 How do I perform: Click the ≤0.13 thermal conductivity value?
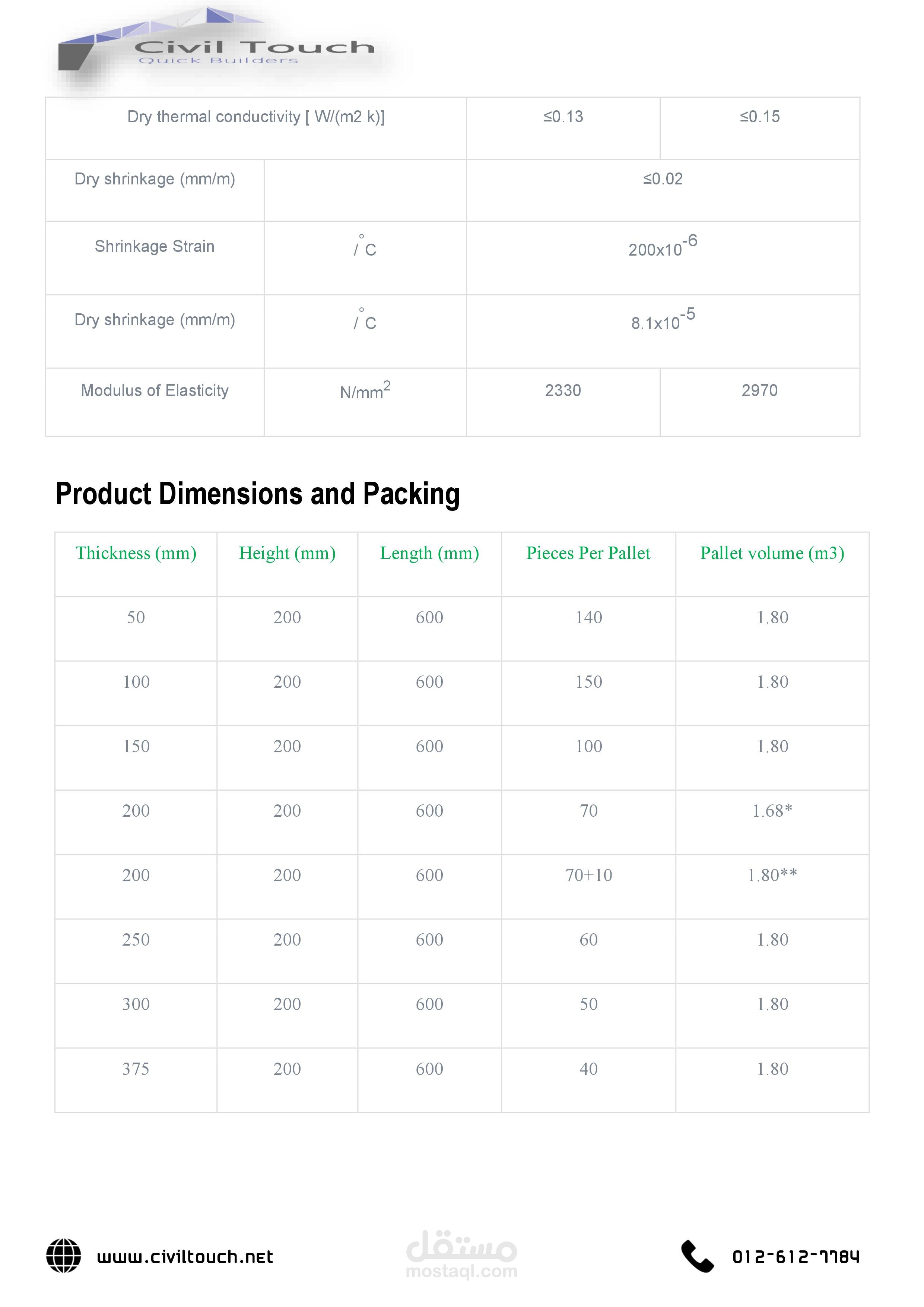(x=563, y=117)
